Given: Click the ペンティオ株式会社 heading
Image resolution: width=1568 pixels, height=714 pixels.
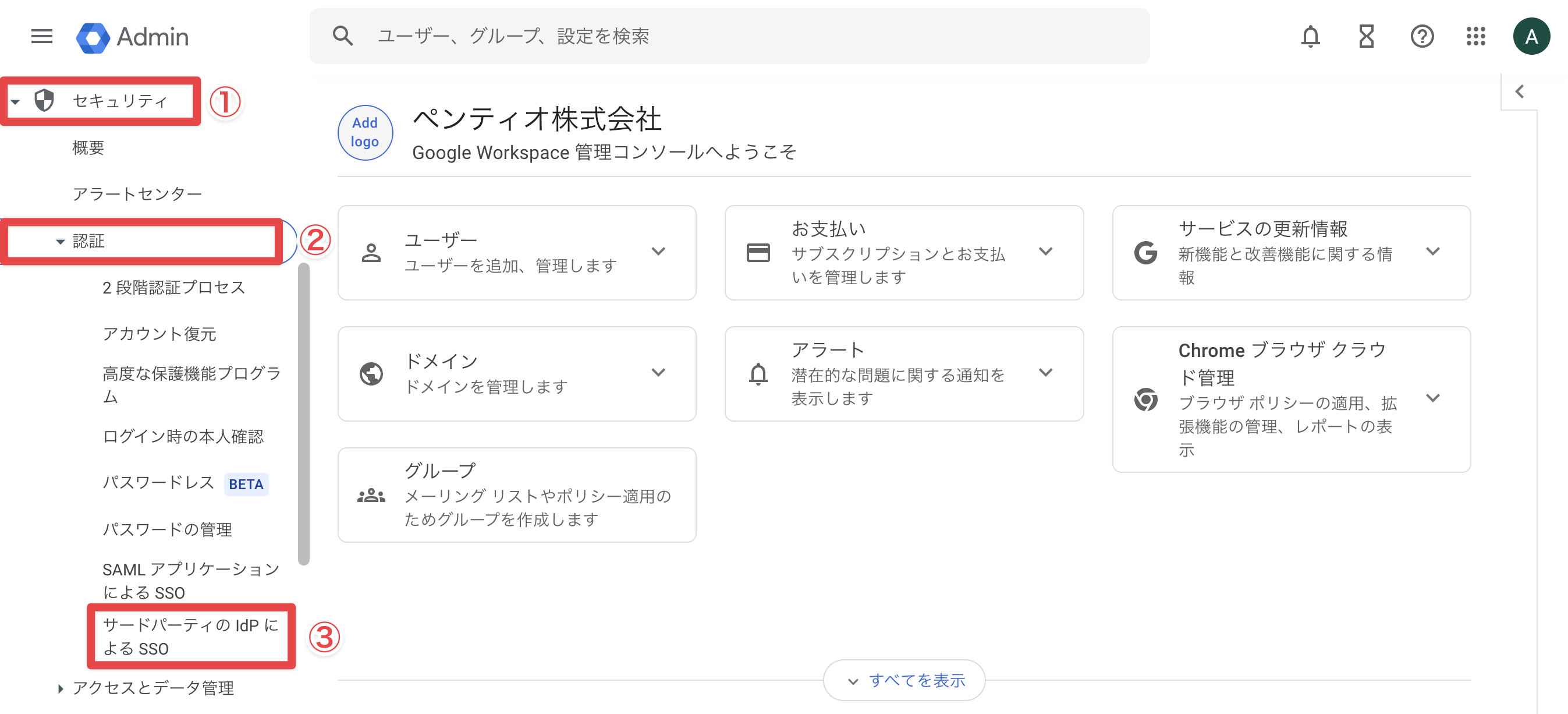Looking at the screenshot, I should (x=536, y=118).
